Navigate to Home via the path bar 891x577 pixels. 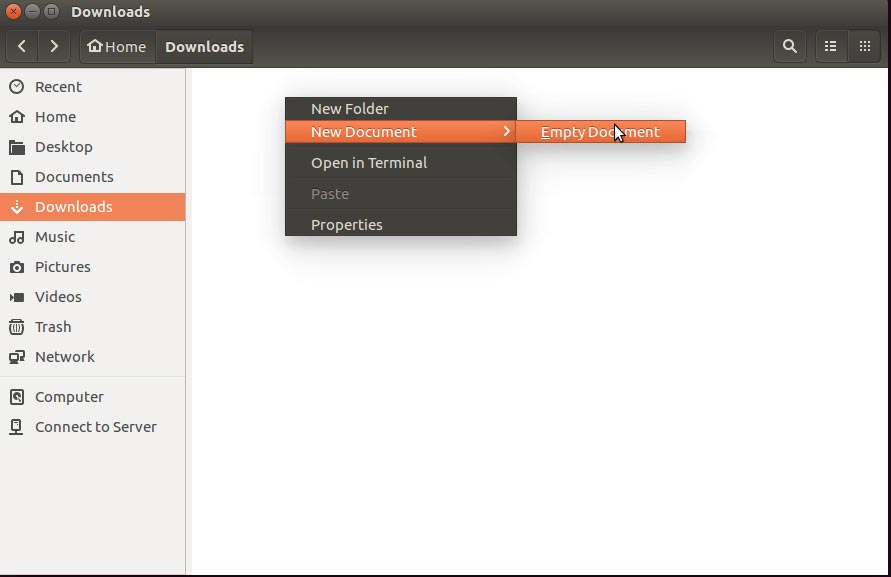coord(117,46)
